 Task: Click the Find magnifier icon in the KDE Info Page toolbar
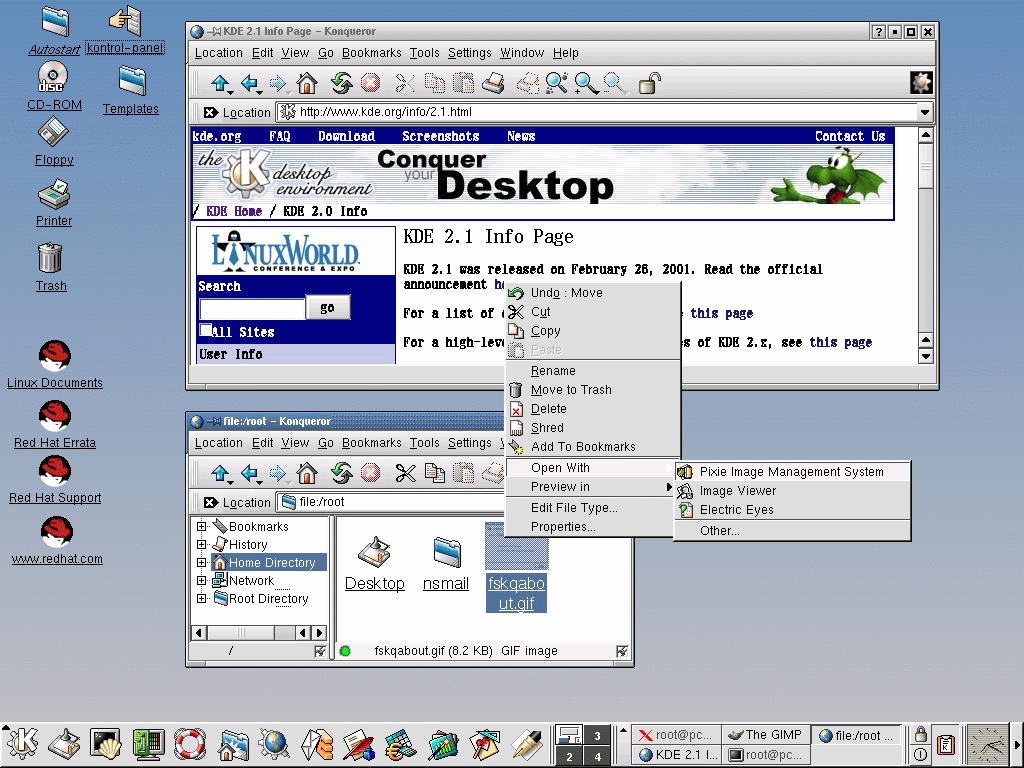(x=556, y=84)
